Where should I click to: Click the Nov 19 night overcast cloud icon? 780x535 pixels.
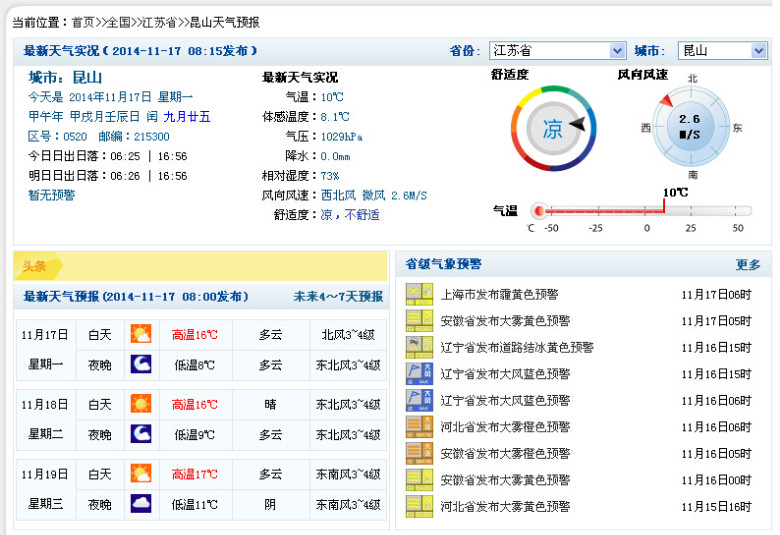click(x=141, y=504)
